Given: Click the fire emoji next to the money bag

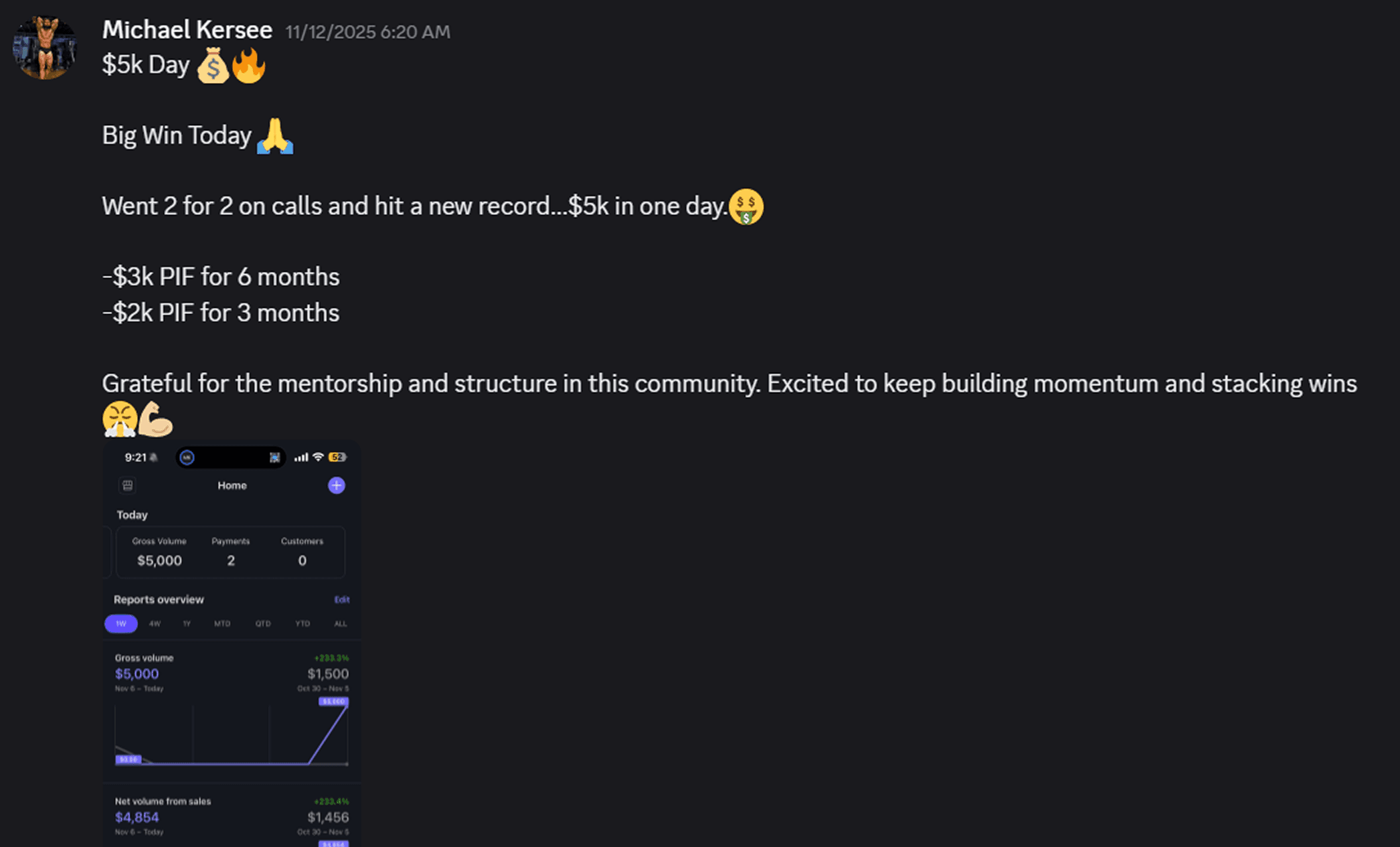Looking at the screenshot, I should pyautogui.click(x=248, y=65).
